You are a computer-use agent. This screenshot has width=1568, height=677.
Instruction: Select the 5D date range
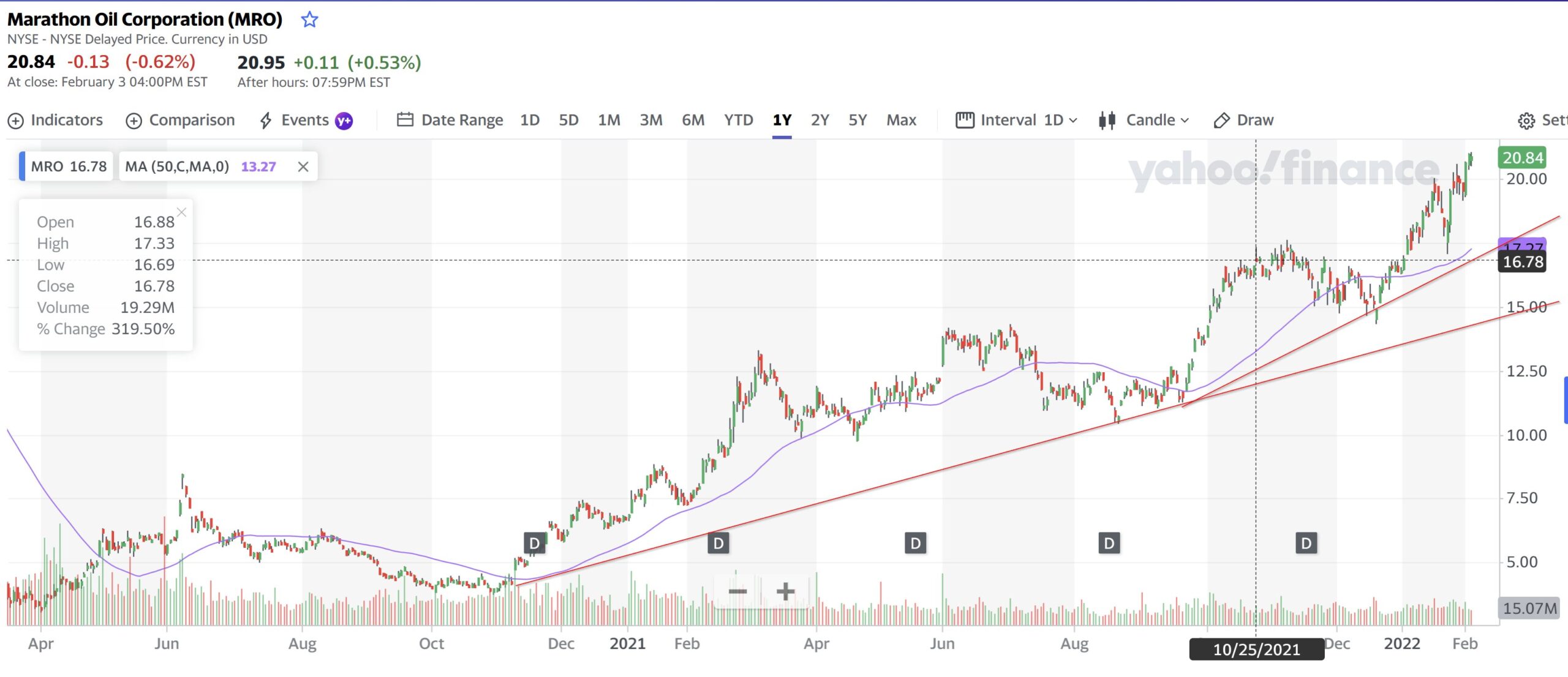pyautogui.click(x=568, y=120)
